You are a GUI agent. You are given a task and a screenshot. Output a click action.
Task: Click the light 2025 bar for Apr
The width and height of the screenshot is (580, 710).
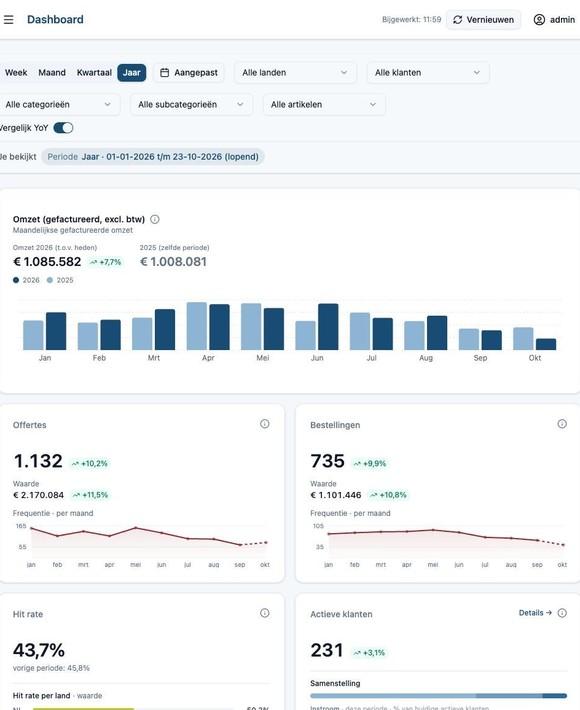coord(197,326)
